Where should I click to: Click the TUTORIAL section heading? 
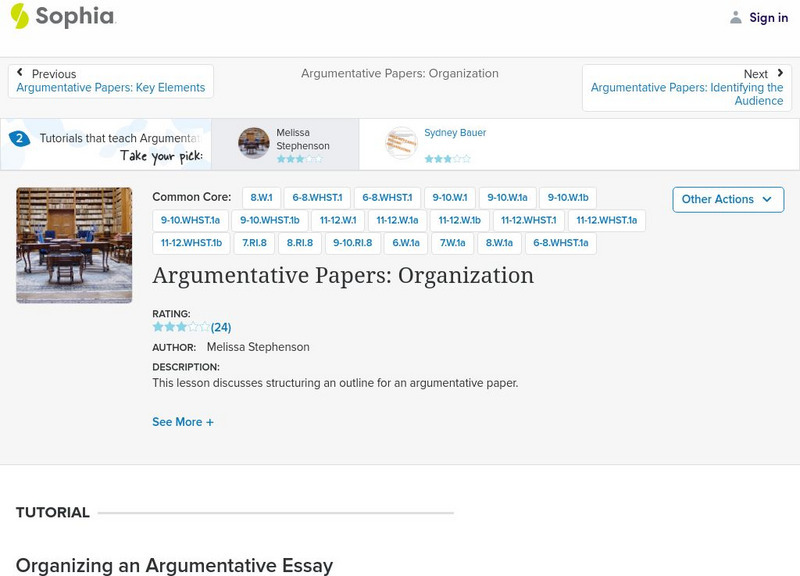tap(53, 512)
